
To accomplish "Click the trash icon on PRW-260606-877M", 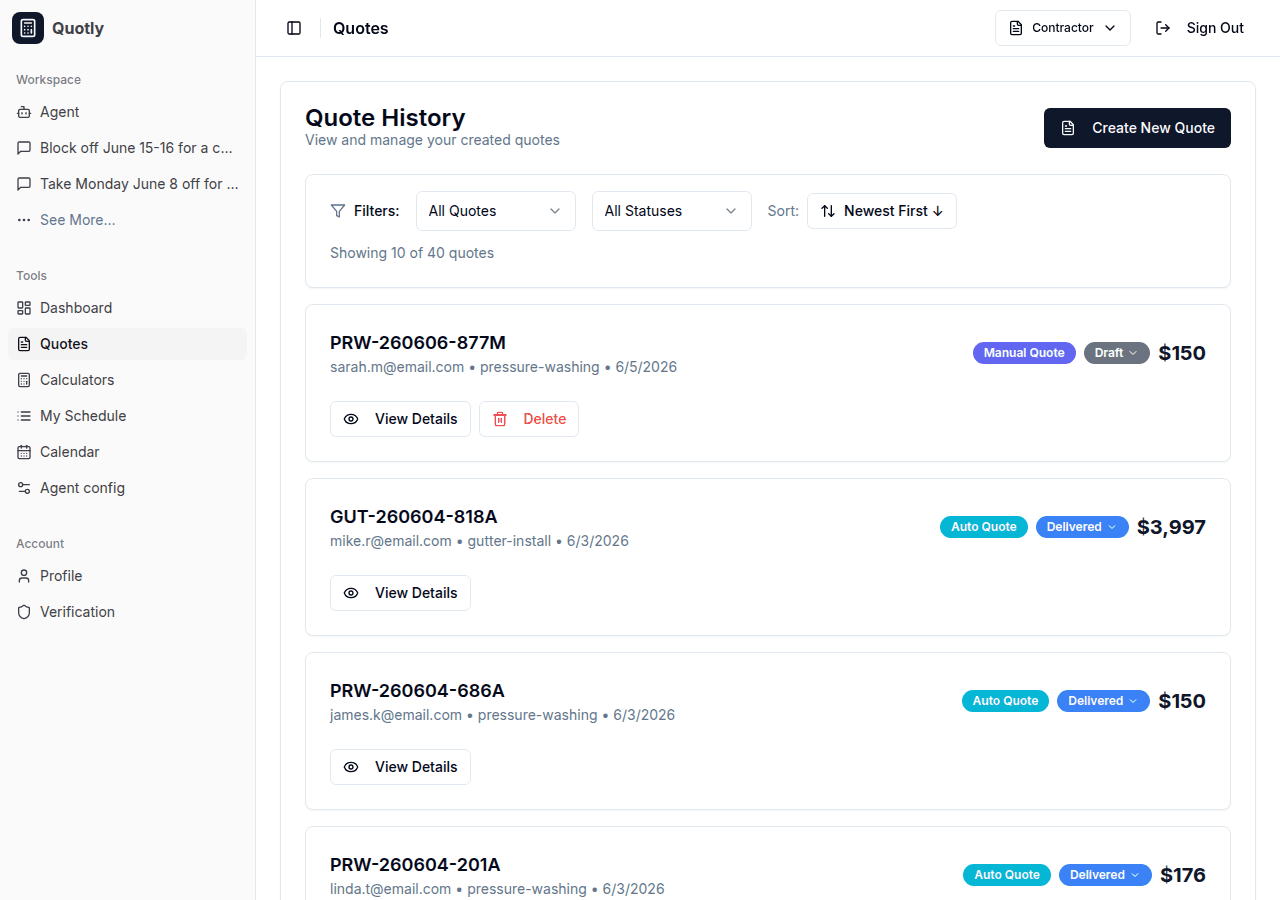I will 500,419.
